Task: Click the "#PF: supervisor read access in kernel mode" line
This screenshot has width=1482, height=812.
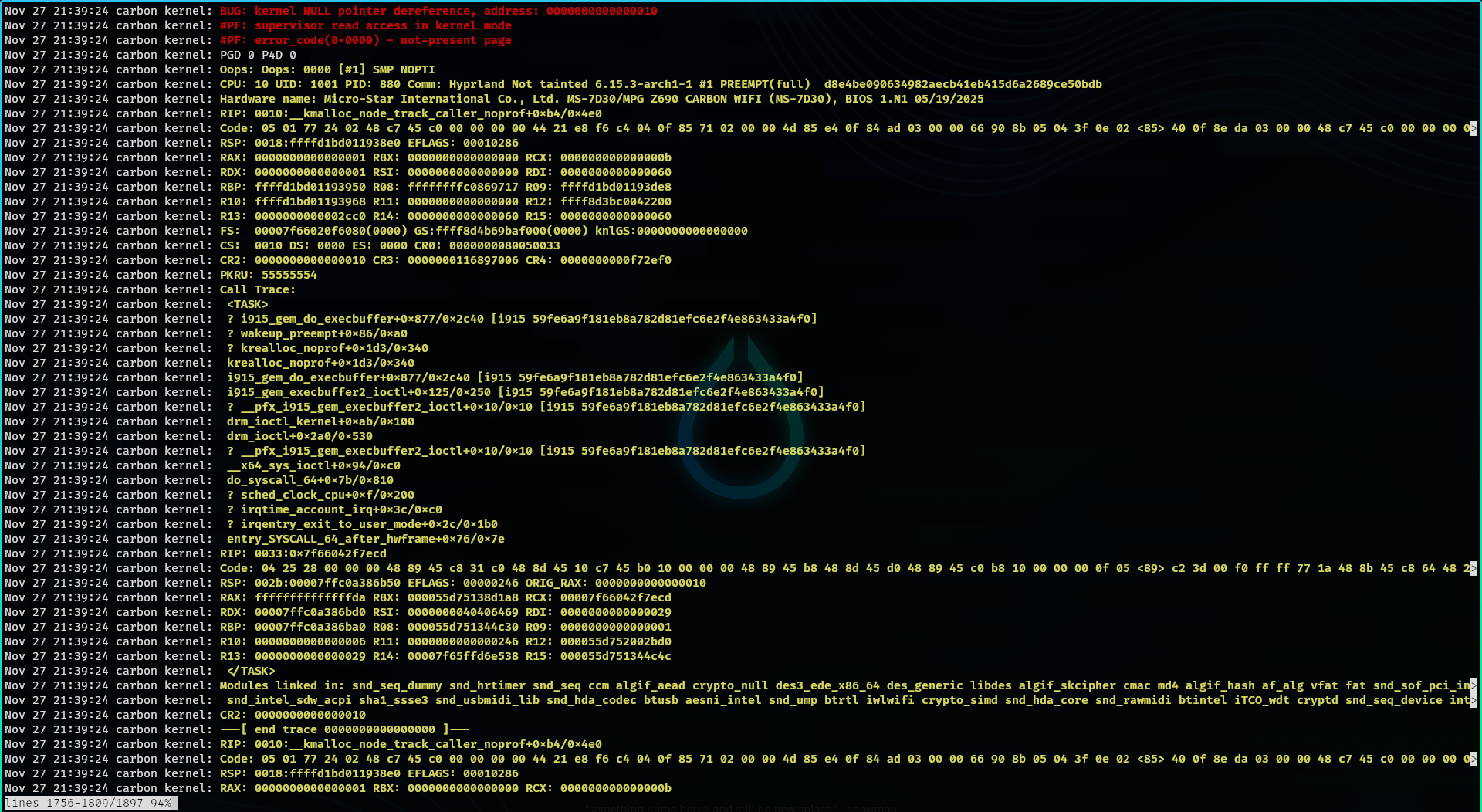Action: 365,26
